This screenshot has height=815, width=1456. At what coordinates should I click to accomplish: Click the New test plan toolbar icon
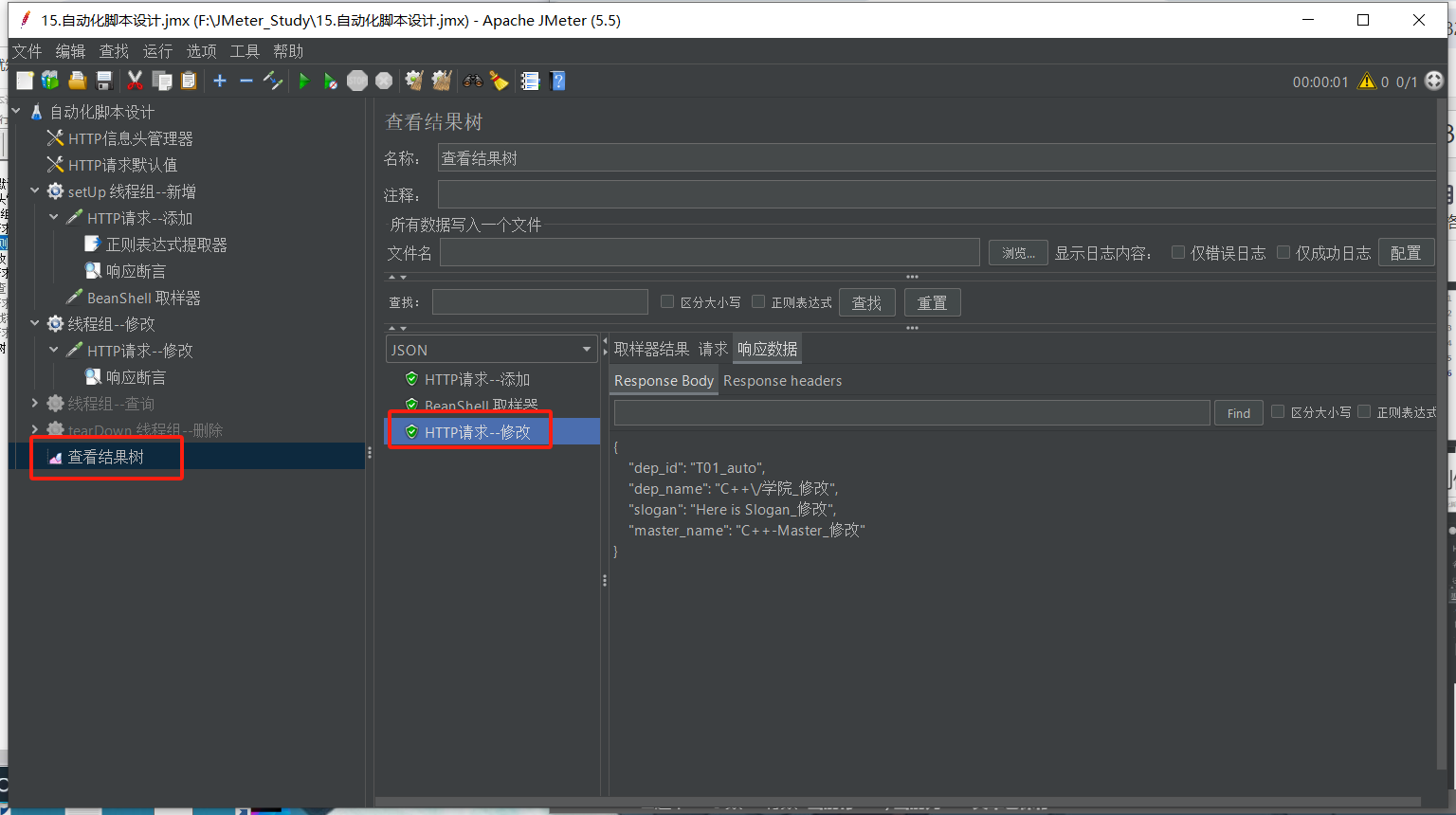click(x=25, y=81)
